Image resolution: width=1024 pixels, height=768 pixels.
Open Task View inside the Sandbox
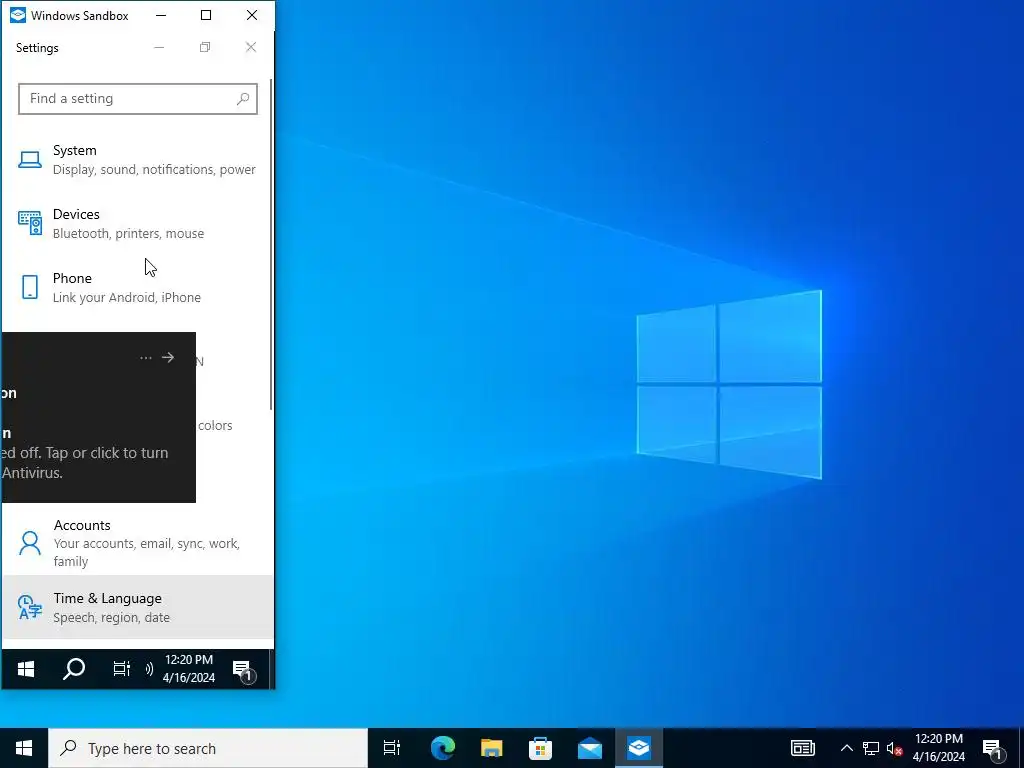pos(121,669)
